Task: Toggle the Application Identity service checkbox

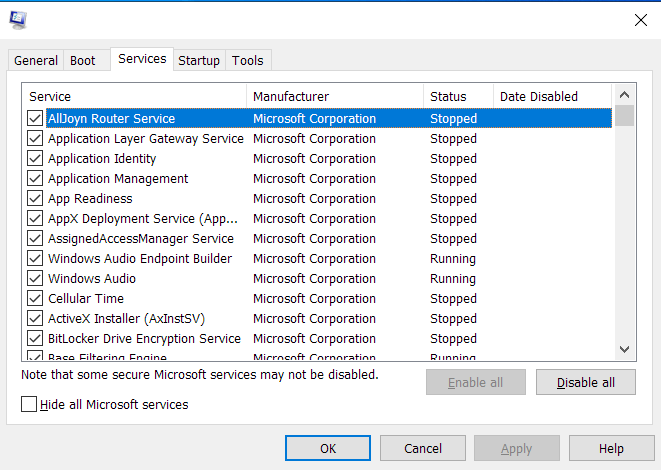Action: tap(35, 159)
